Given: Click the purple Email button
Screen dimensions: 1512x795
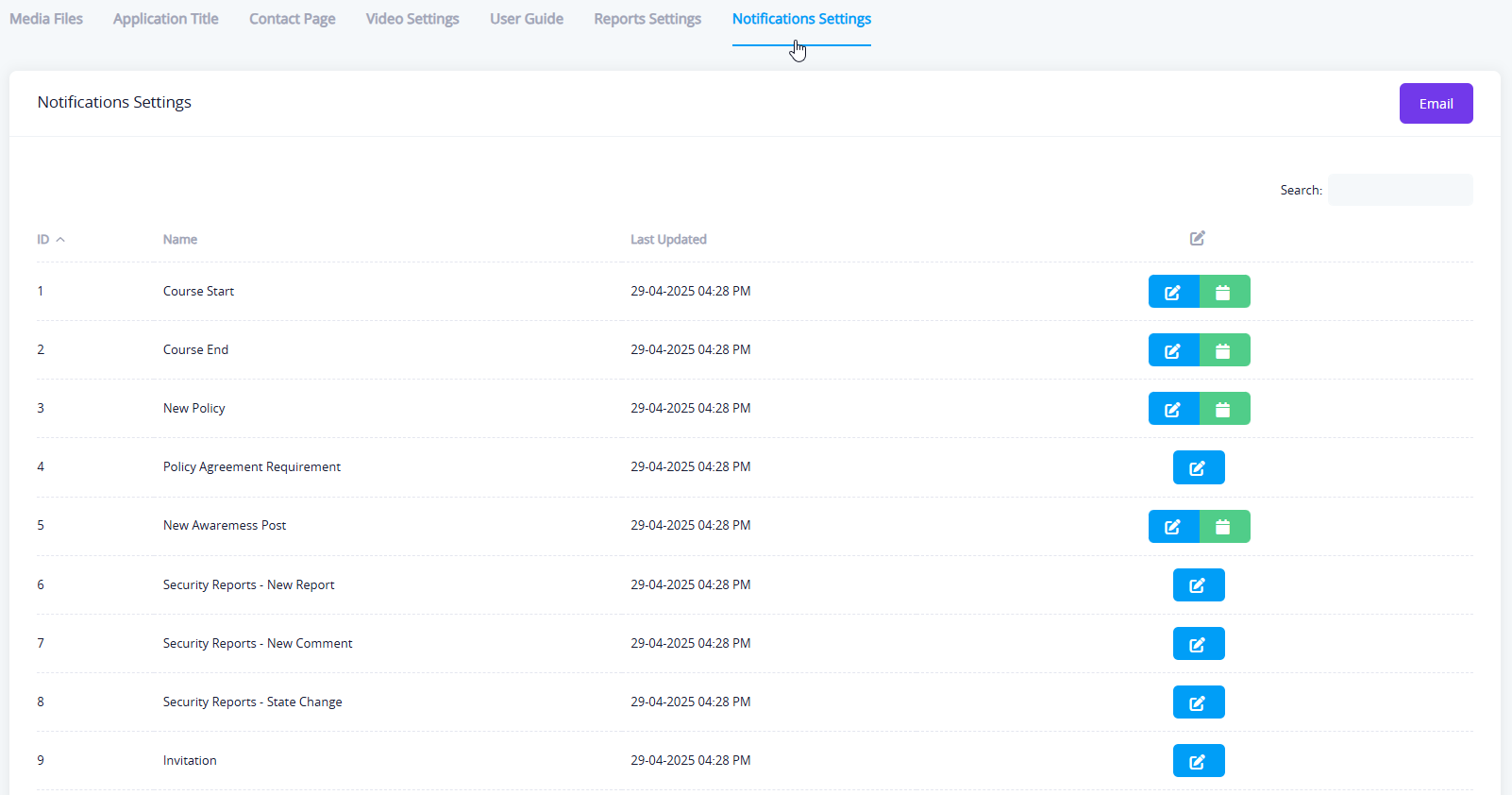Looking at the screenshot, I should coord(1436,104).
